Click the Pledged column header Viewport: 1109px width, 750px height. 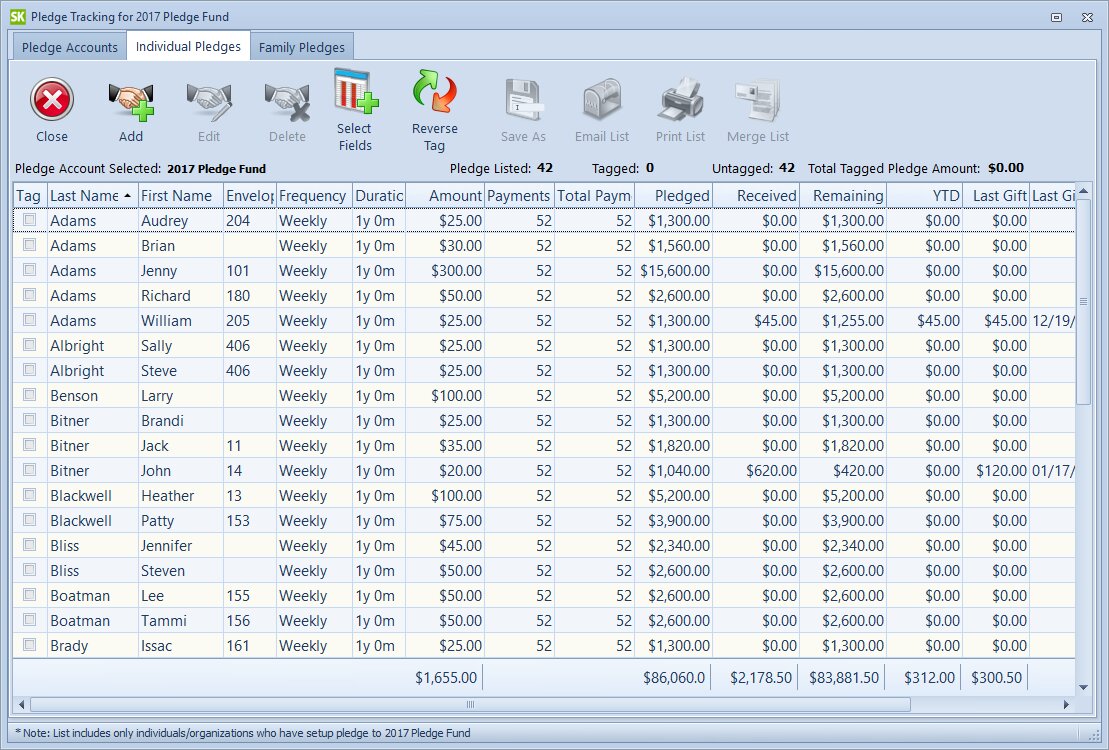coord(673,195)
